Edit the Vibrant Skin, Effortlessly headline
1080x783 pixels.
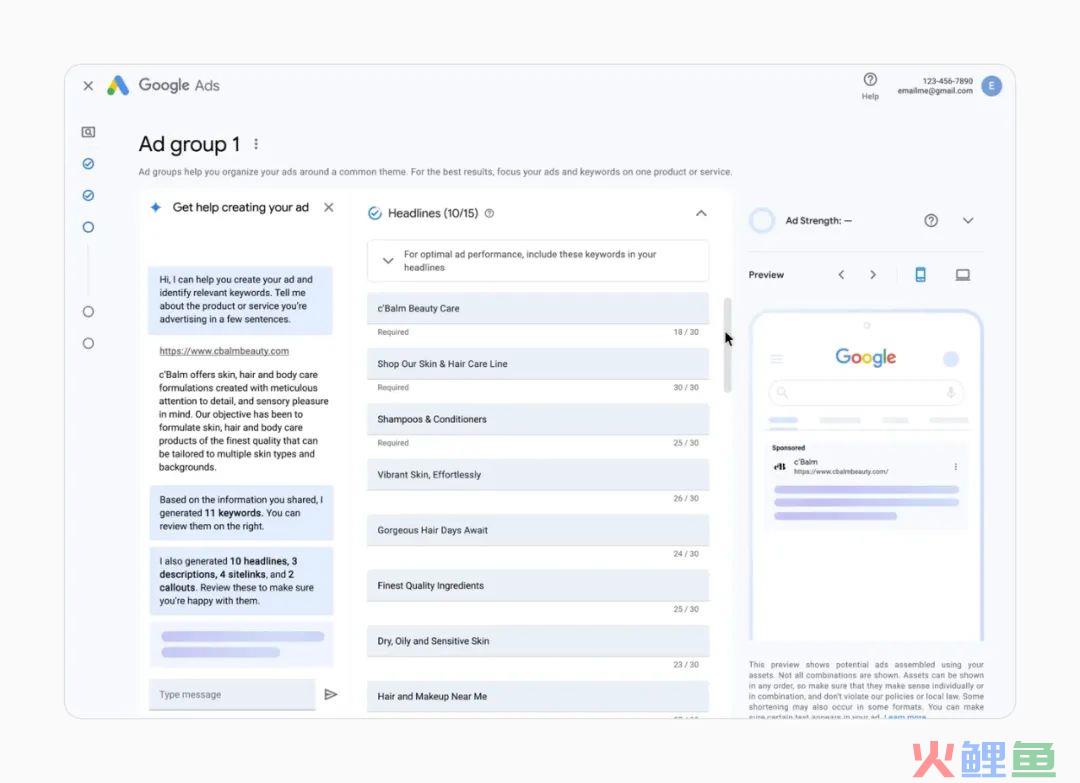[x=538, y=474]
